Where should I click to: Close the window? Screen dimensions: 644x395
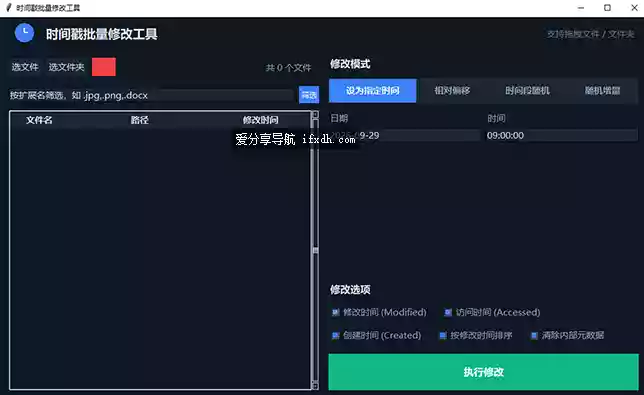(634, 8)
